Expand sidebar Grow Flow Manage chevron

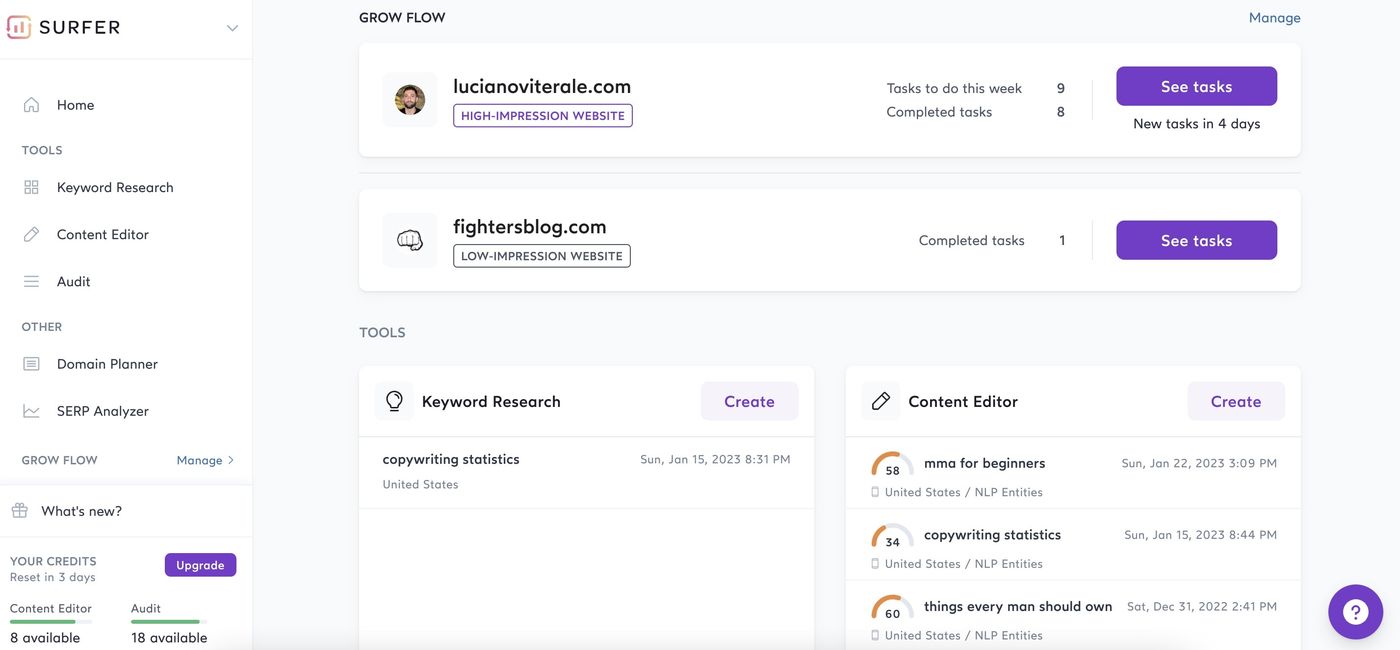(x=231, y=460)
